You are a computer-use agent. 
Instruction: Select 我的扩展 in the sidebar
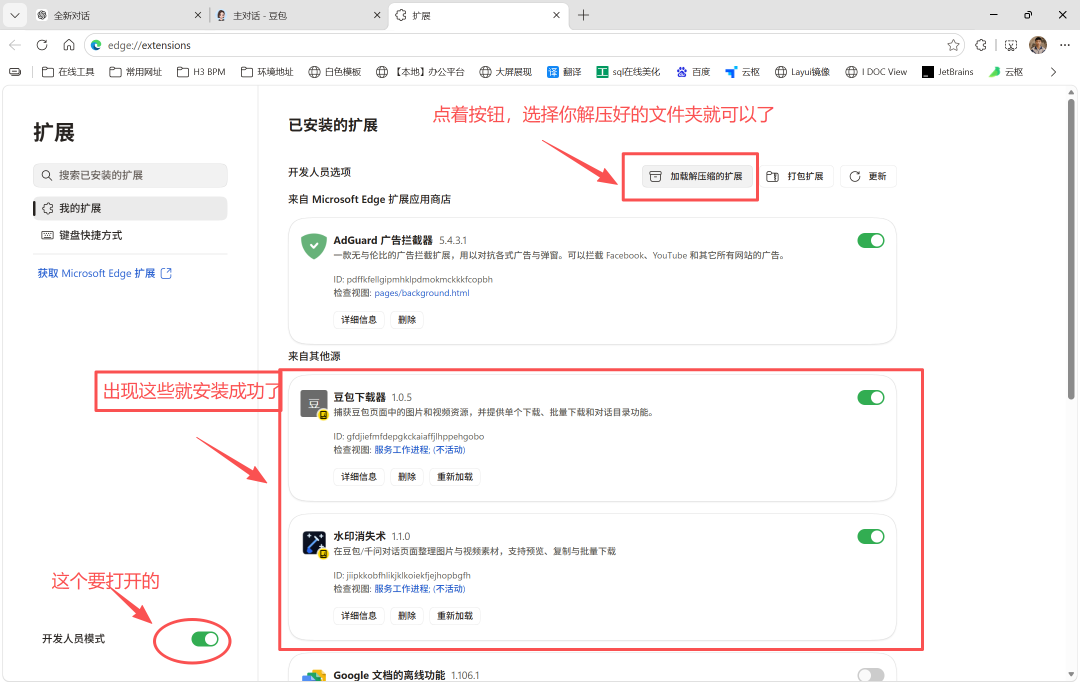(130, 208)
